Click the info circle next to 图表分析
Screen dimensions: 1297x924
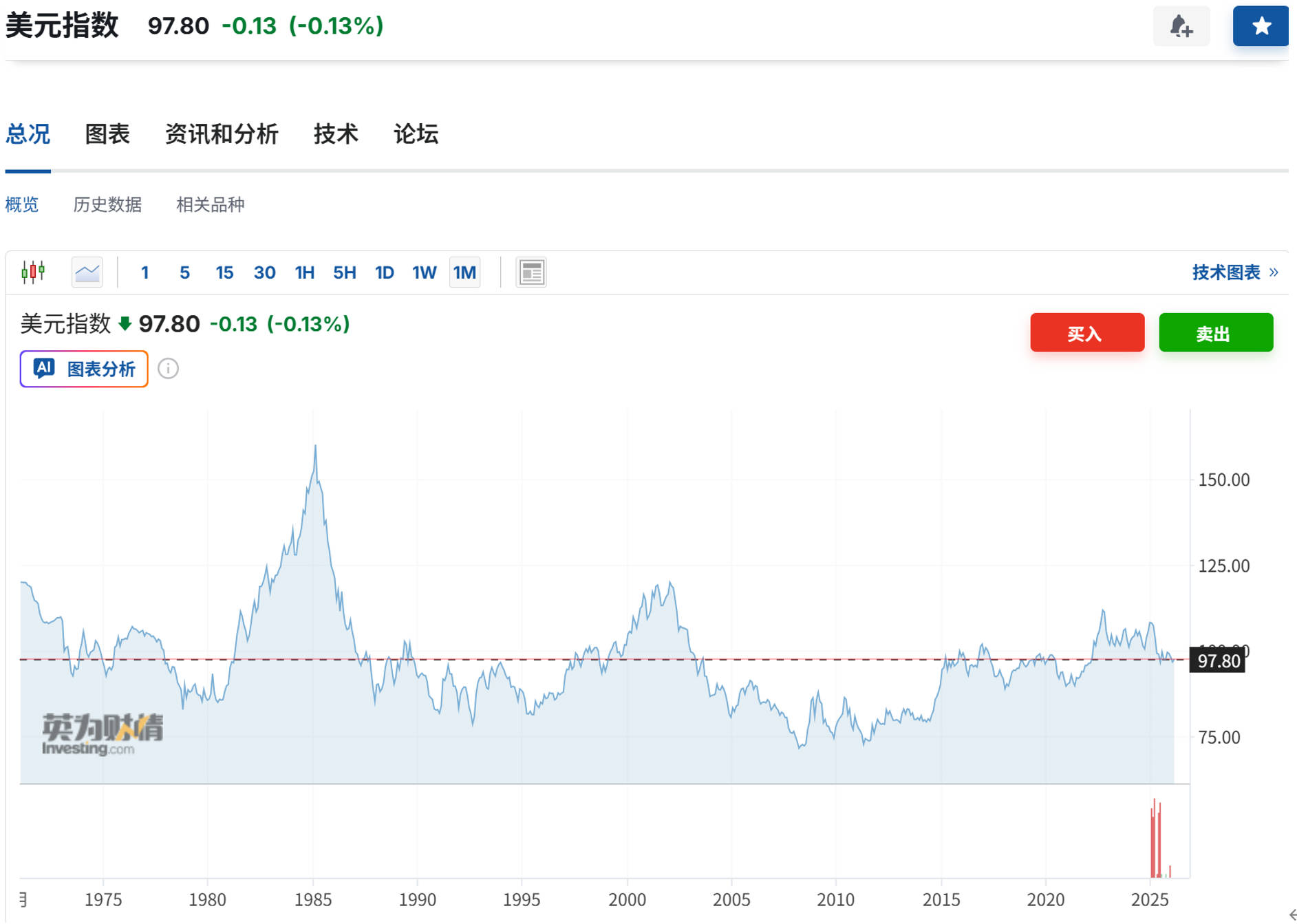(x=168, y=369)
